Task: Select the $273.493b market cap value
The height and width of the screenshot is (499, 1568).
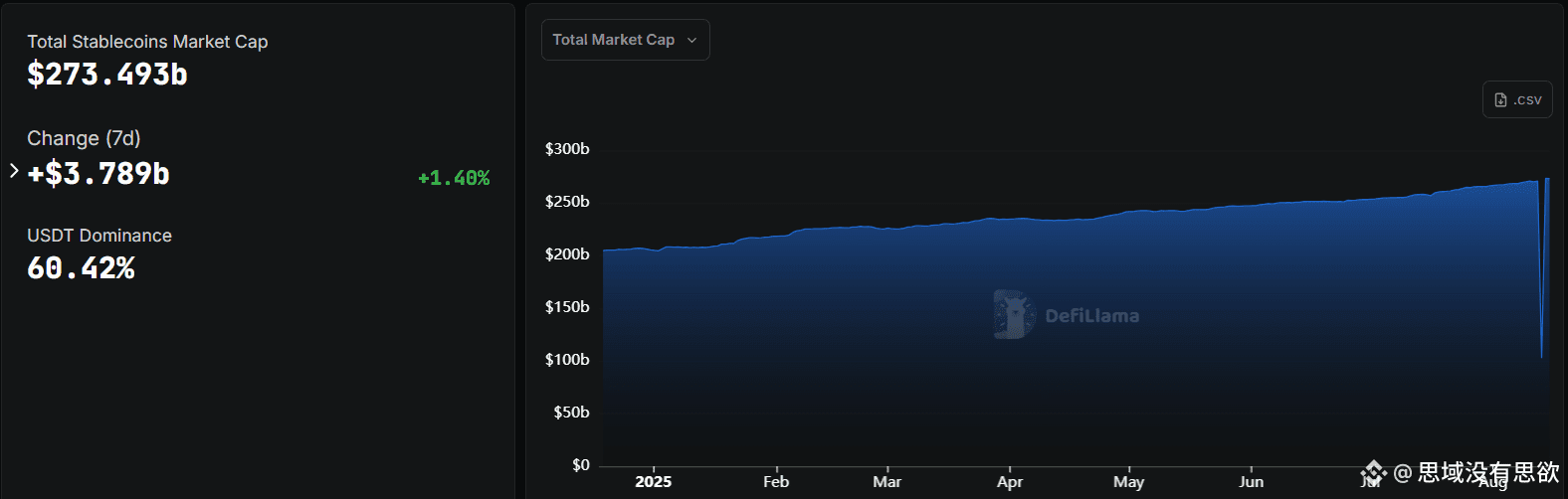Action: [107, 75]
